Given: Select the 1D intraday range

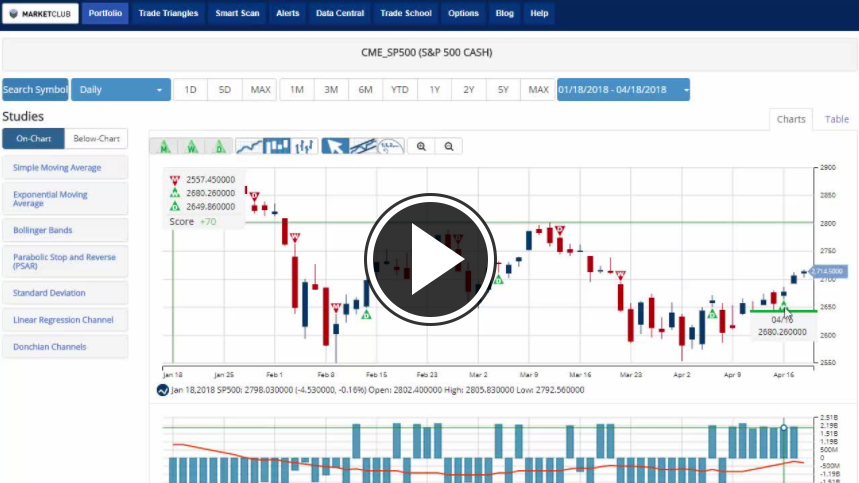Looking at the screenshot, I should [x=190, y=90].
